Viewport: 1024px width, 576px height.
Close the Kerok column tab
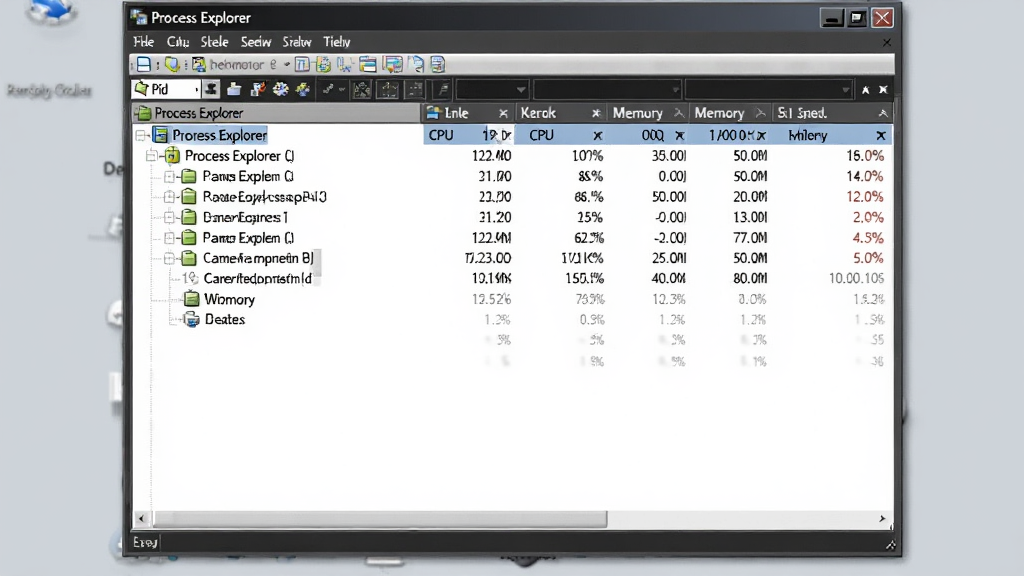(x=596, y=114)
